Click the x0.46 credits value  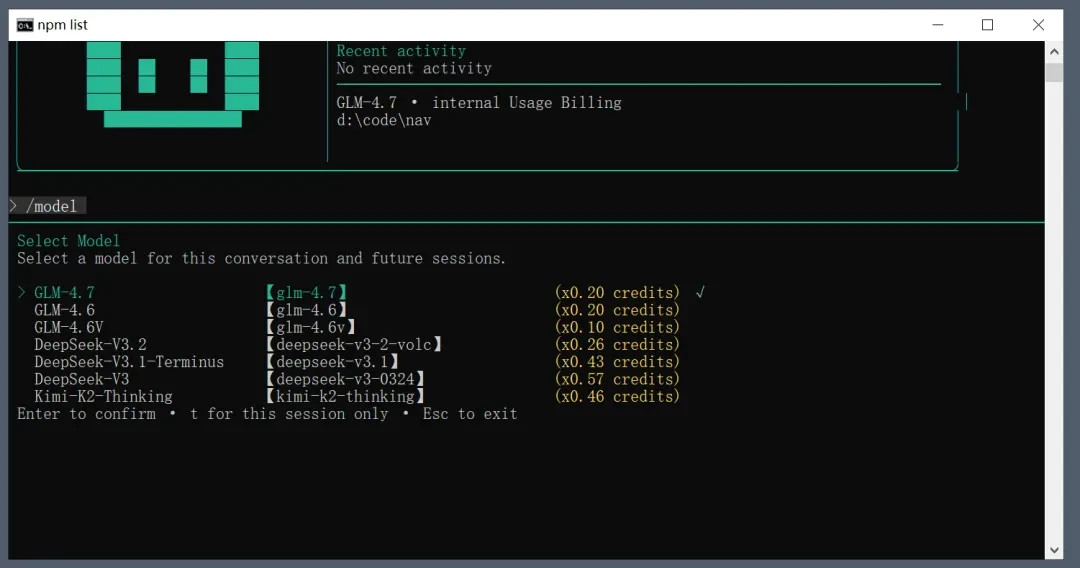[617, 396]
